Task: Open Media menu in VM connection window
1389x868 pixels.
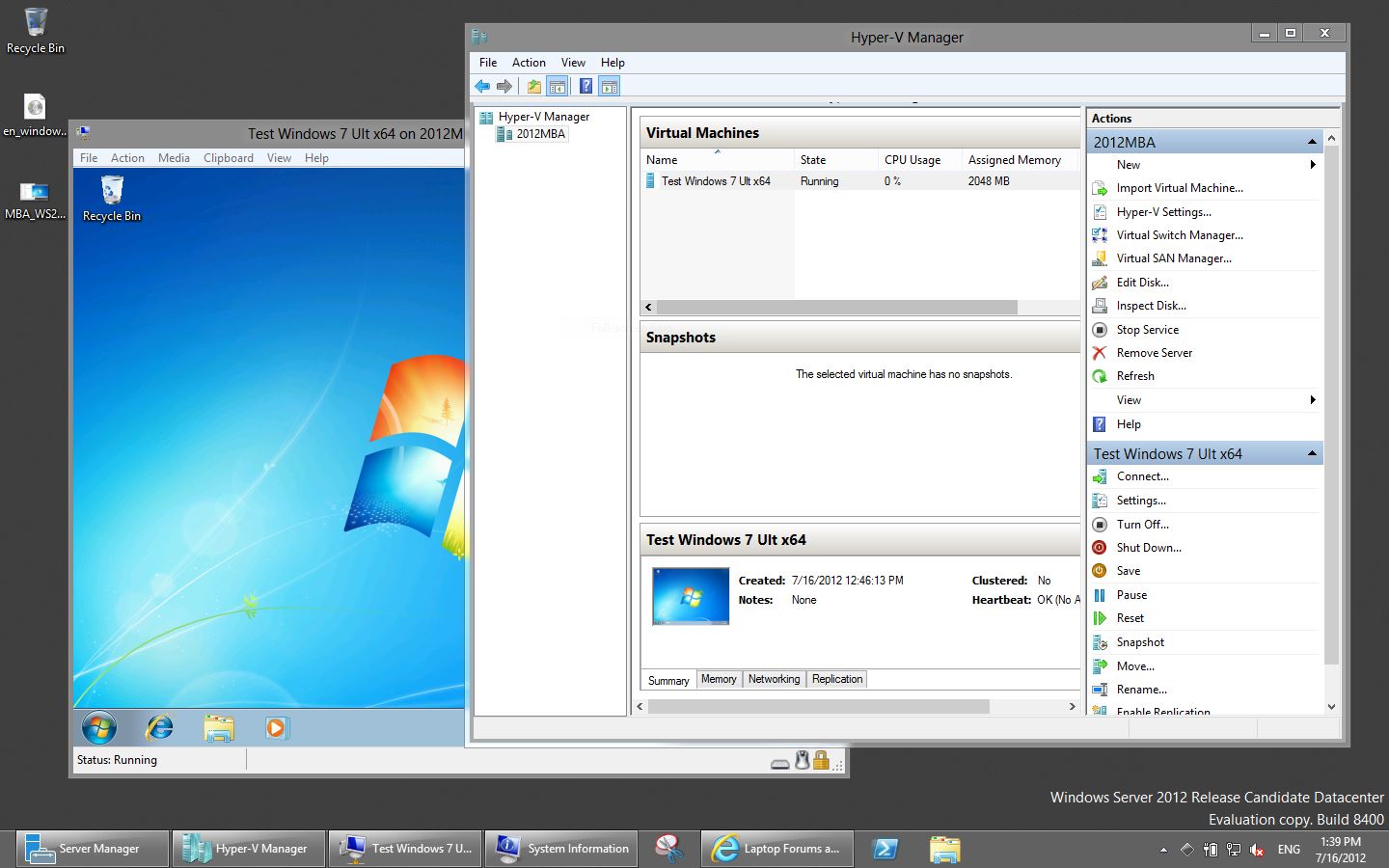Action: tap(174, 158)
